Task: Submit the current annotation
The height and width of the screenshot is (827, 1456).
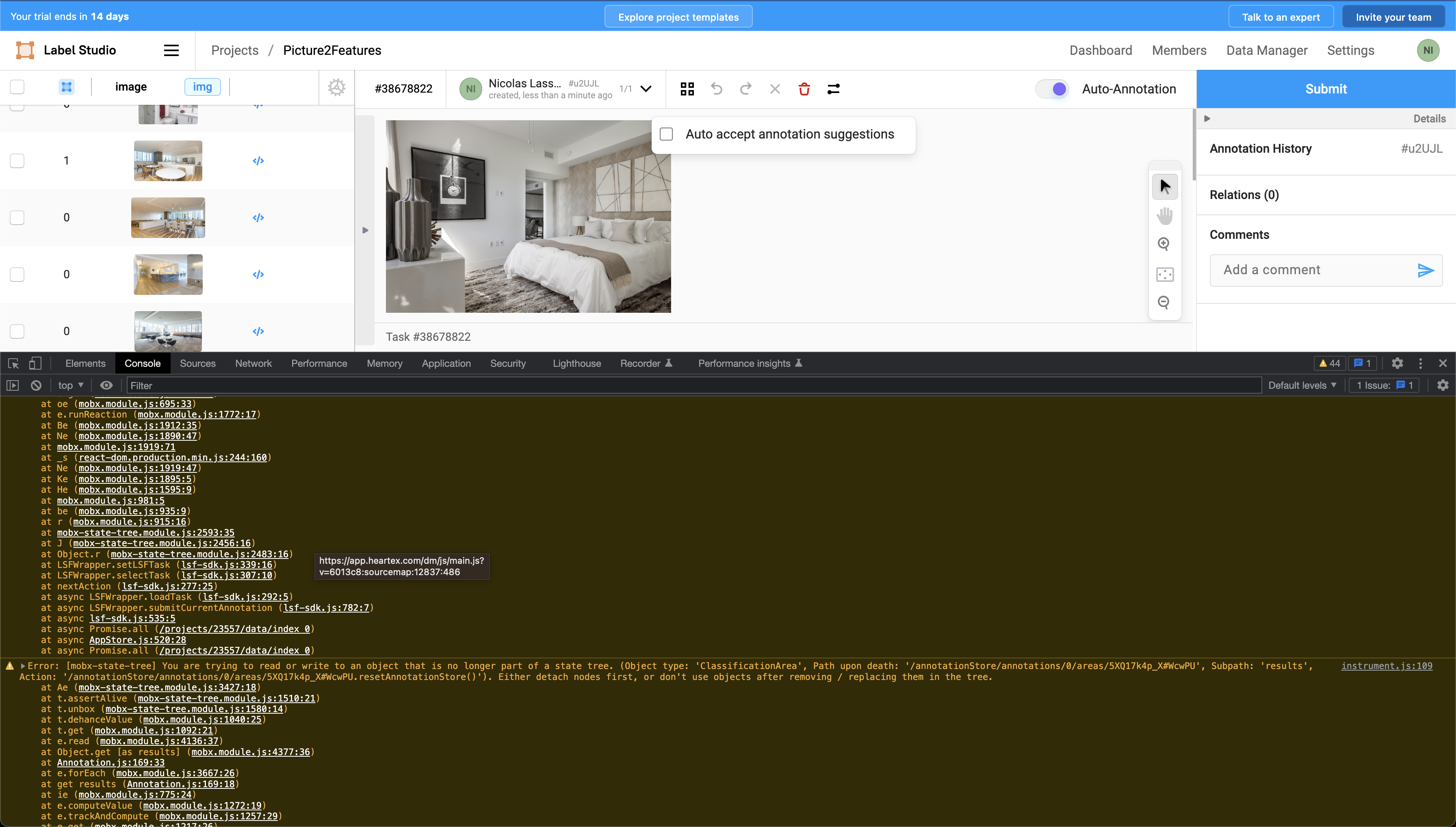Action: (x=1325, y=89)
